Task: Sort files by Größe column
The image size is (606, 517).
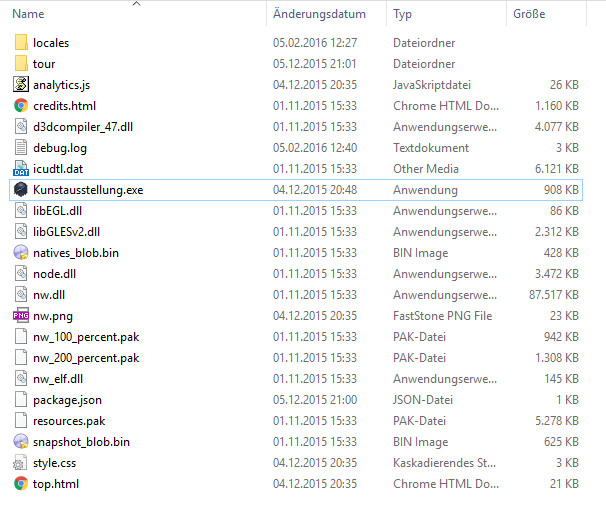Action: pos(529,15)
